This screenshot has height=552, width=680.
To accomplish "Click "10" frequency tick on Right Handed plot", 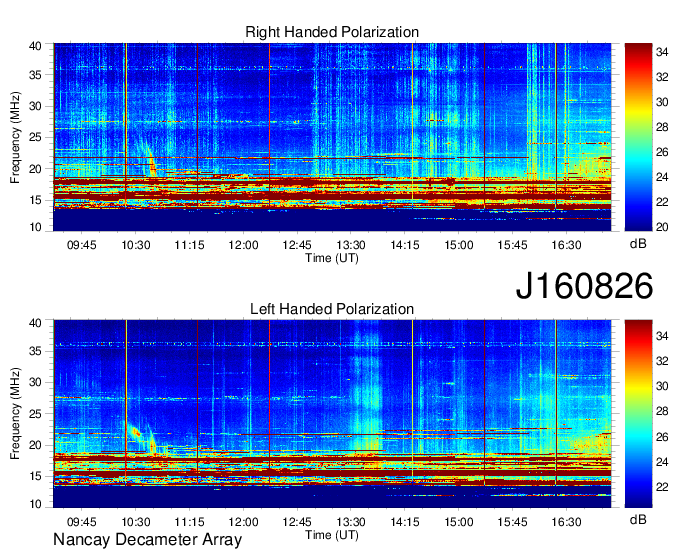I will [x=35, y=227].
